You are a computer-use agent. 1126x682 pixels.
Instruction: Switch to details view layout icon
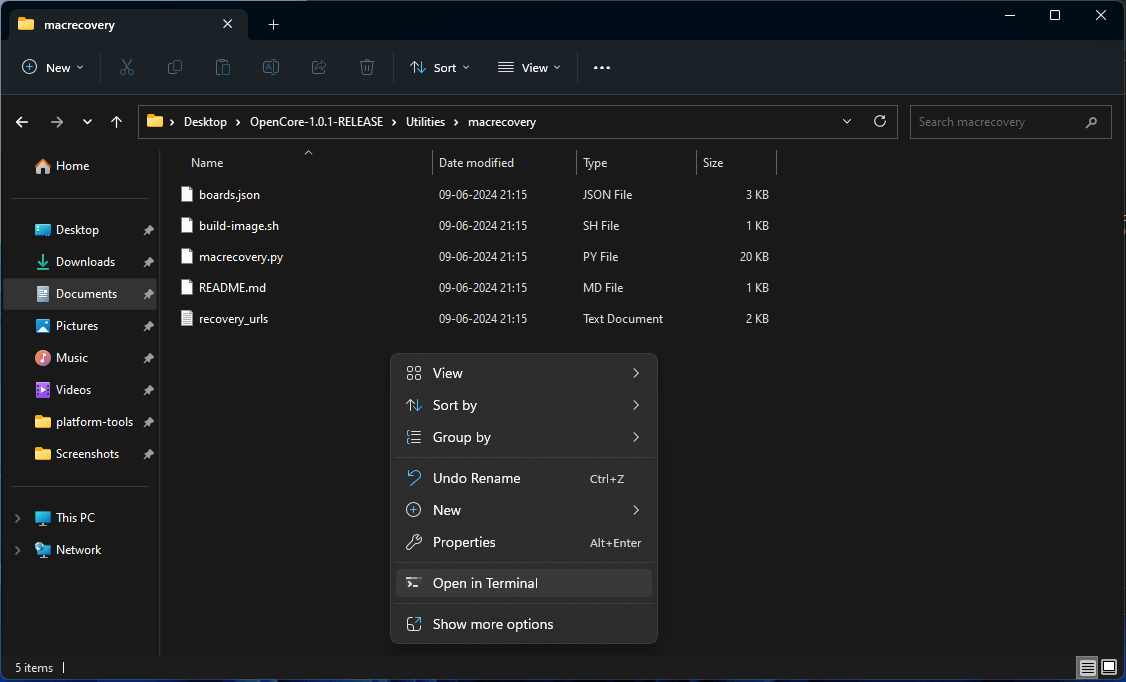pos(1087,667)
